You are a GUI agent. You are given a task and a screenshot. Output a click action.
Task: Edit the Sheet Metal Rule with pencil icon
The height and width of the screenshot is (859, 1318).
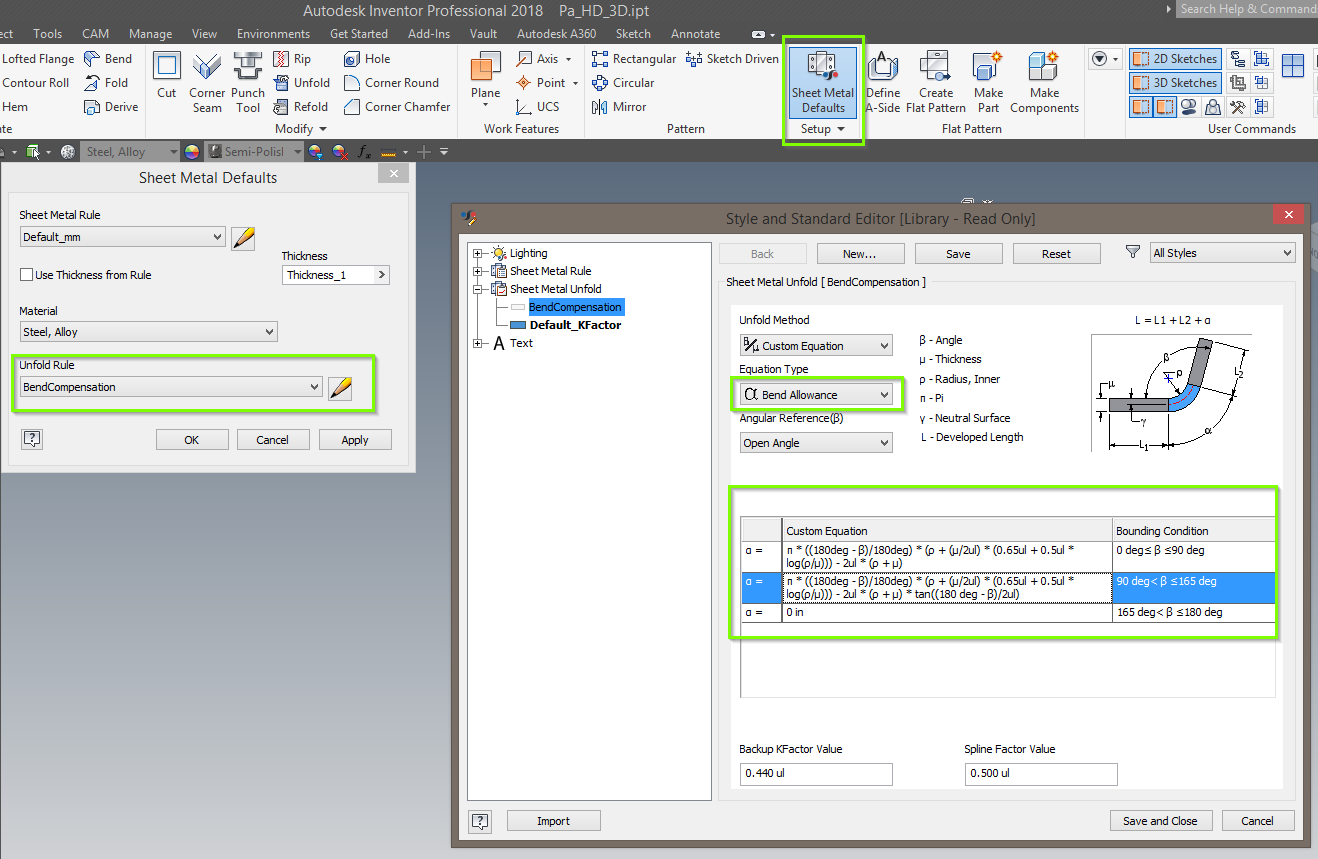[x=243, y=238]
